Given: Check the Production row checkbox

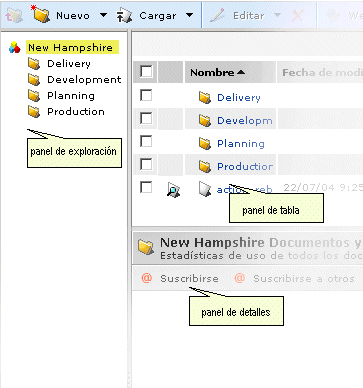Looking at the screenshot, I should (146, 164).
